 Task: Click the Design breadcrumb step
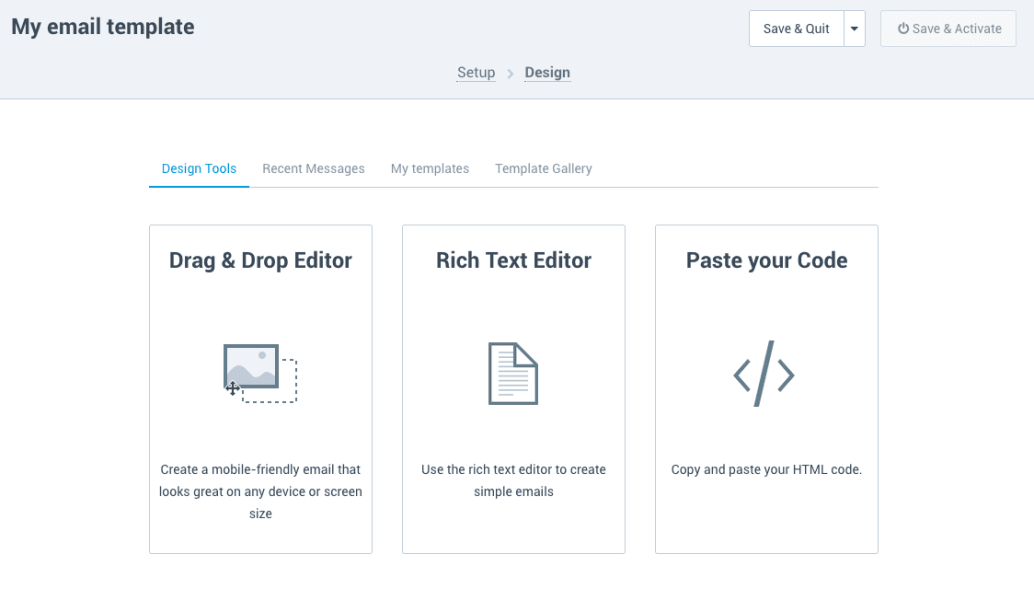click(x=547, y=73)
